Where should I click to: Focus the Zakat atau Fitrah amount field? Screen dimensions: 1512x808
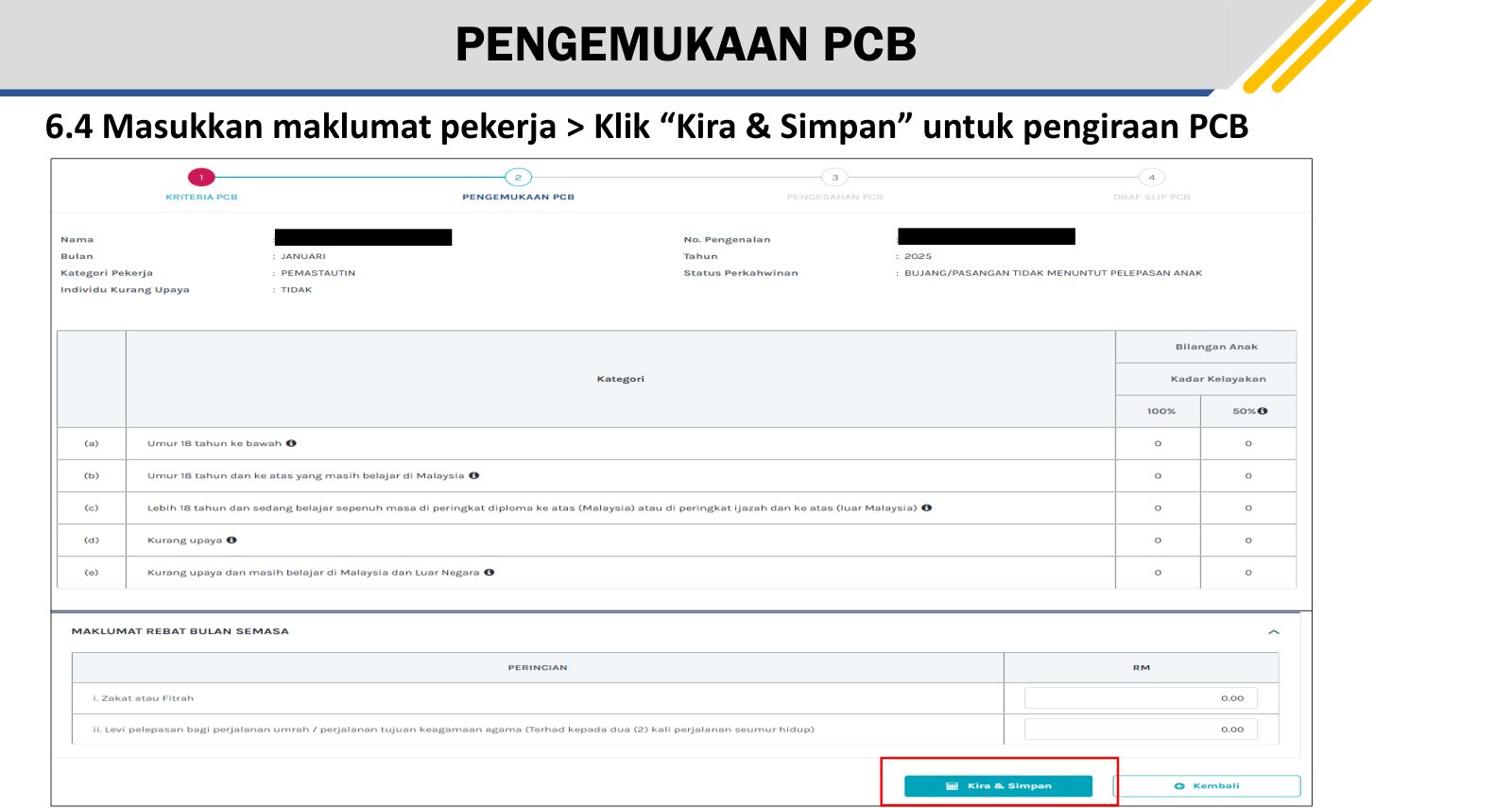pyautogui.click(x=1141, y=698)
